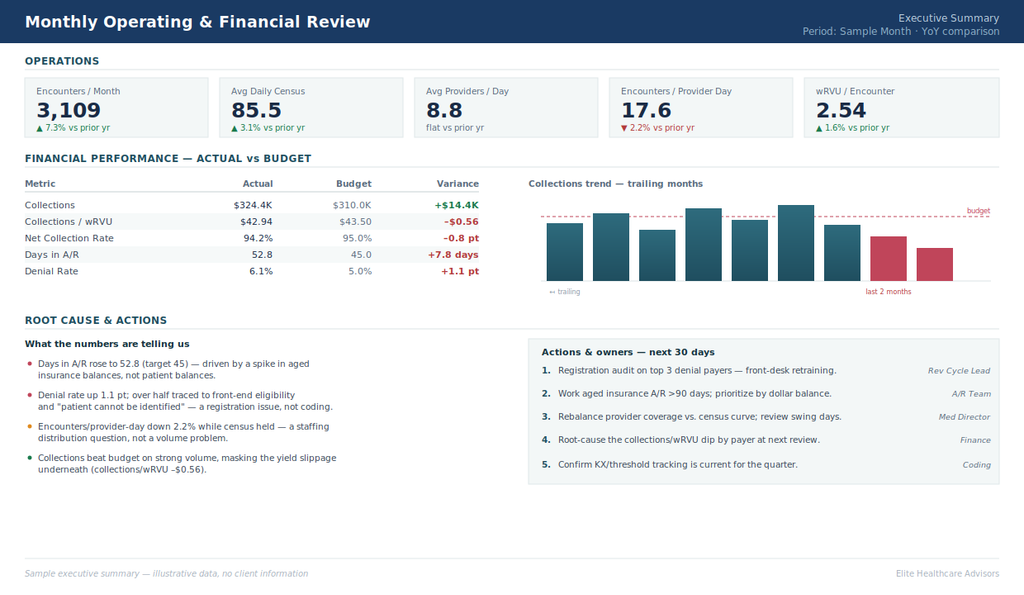Click the 'Finance' owner label

(975, 441)
